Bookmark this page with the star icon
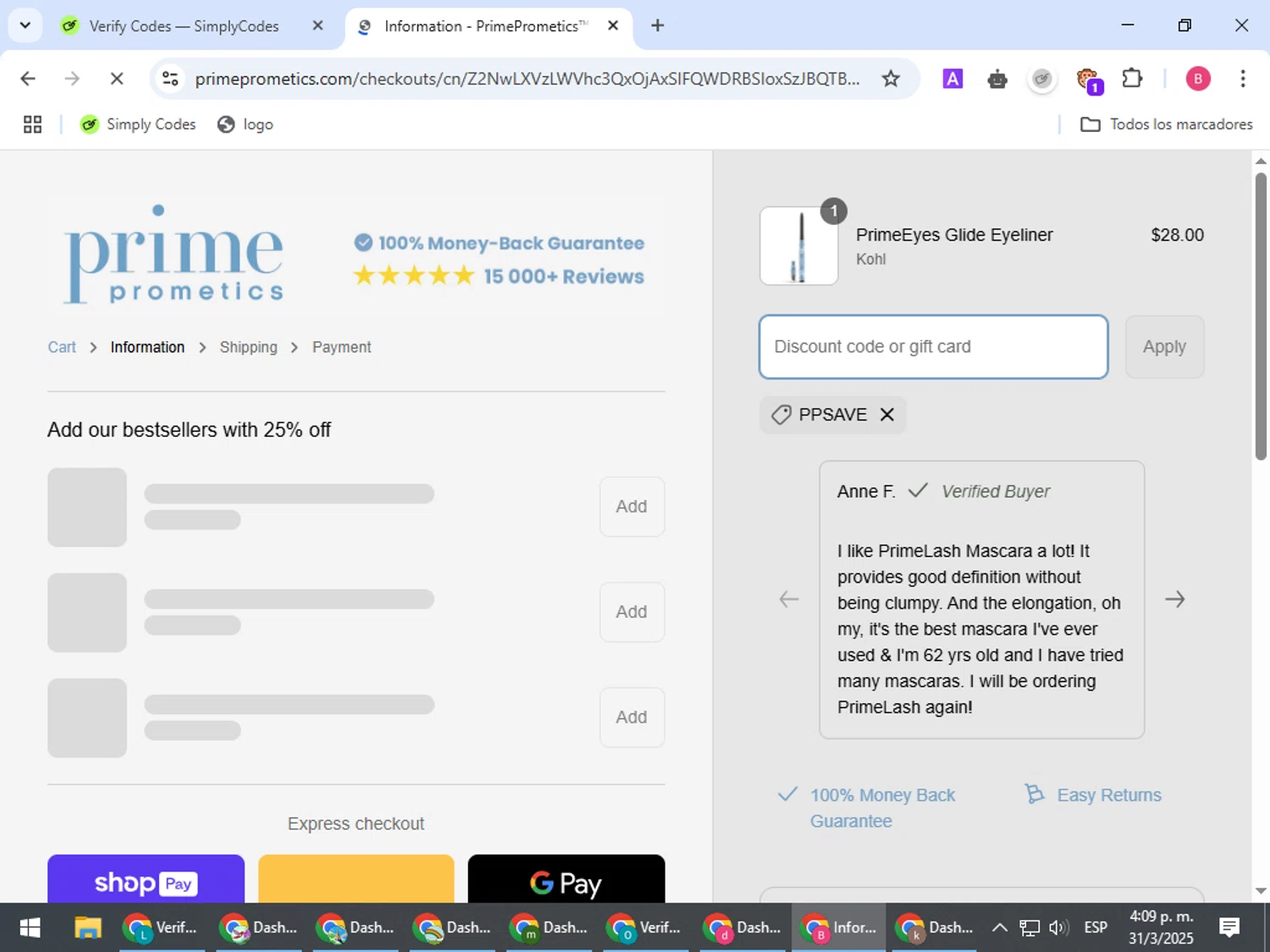This screenshot has width=1270, height=952. (891, 79)
